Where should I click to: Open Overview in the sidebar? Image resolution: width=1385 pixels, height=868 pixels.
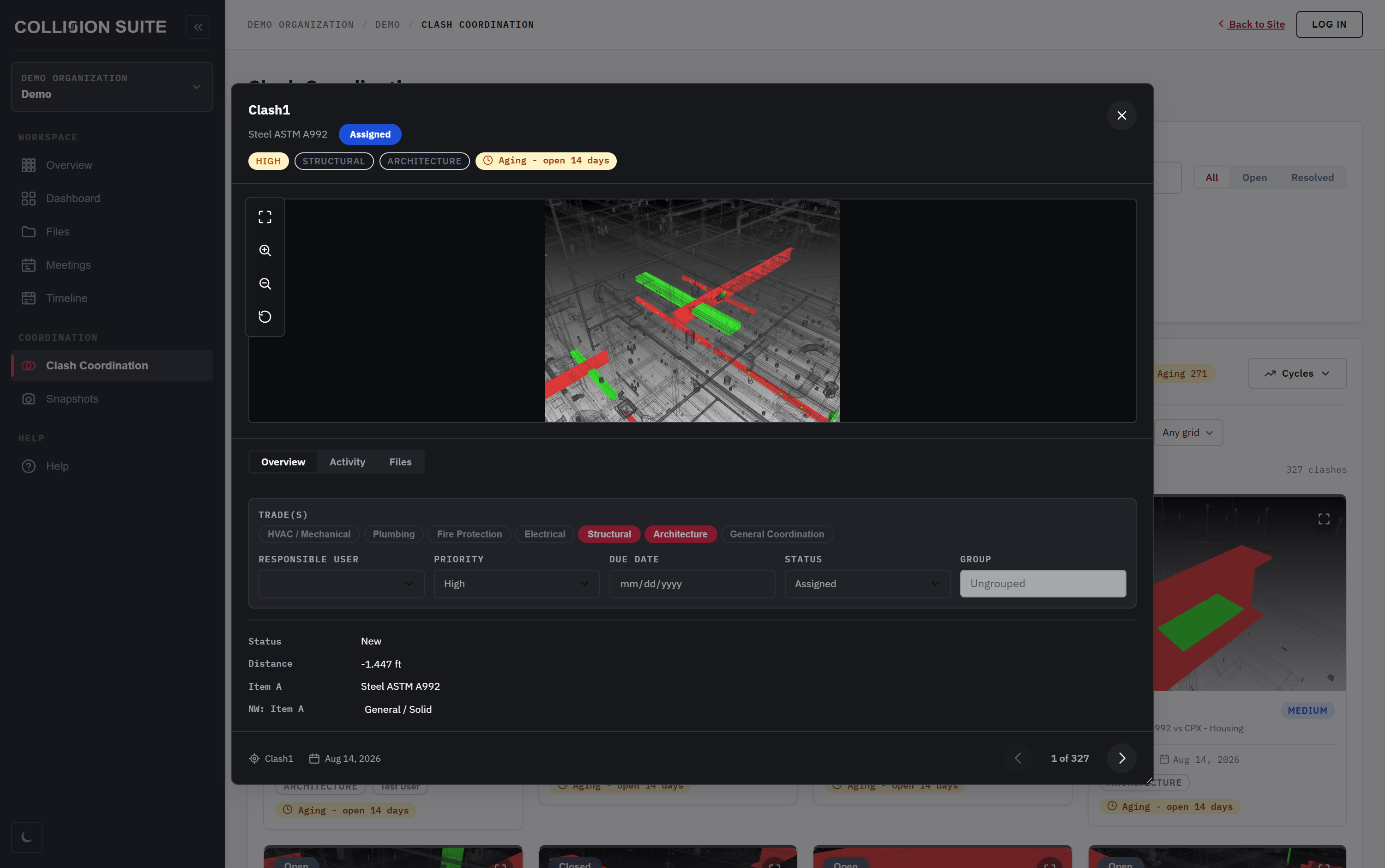112,165
